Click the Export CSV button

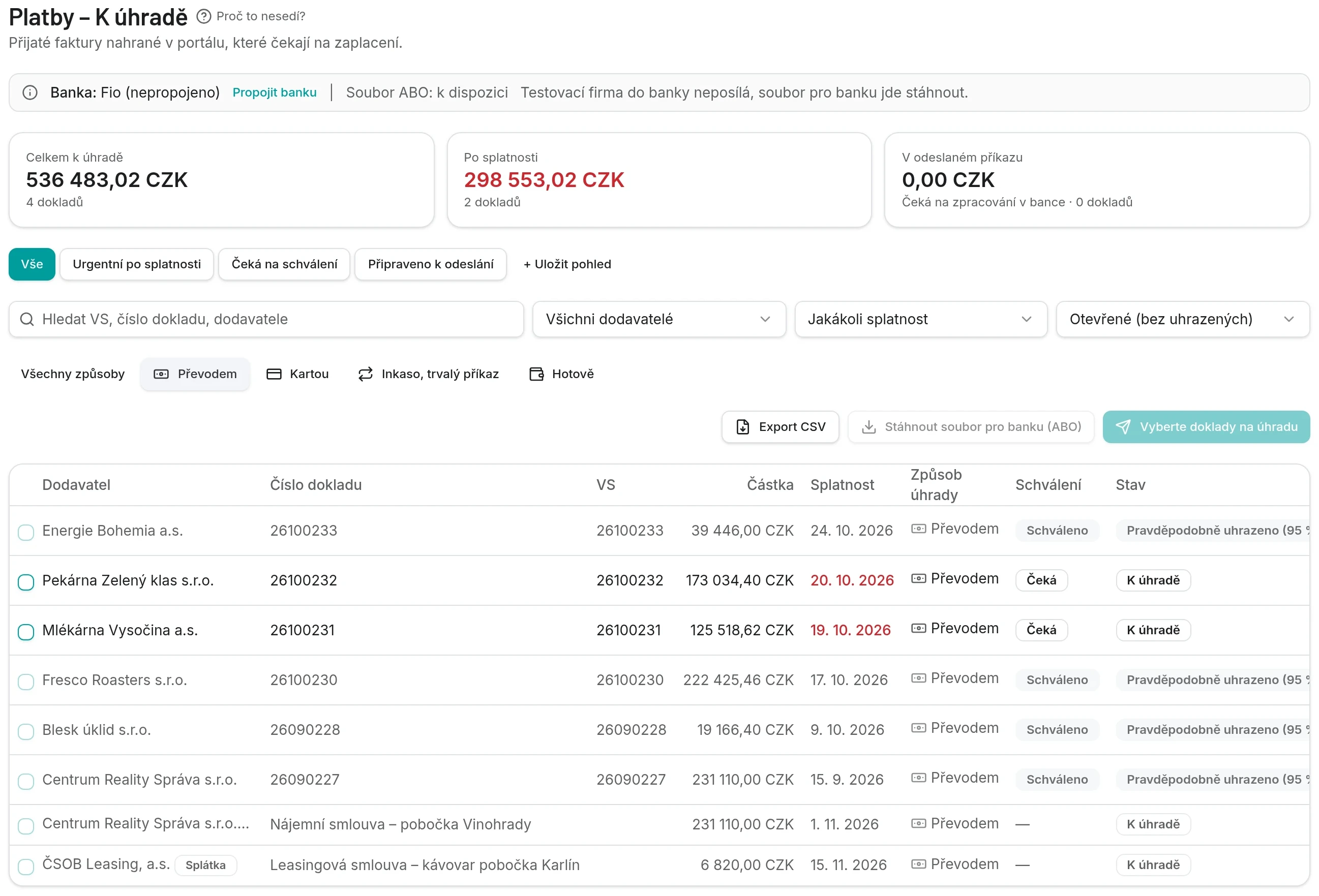781,427
